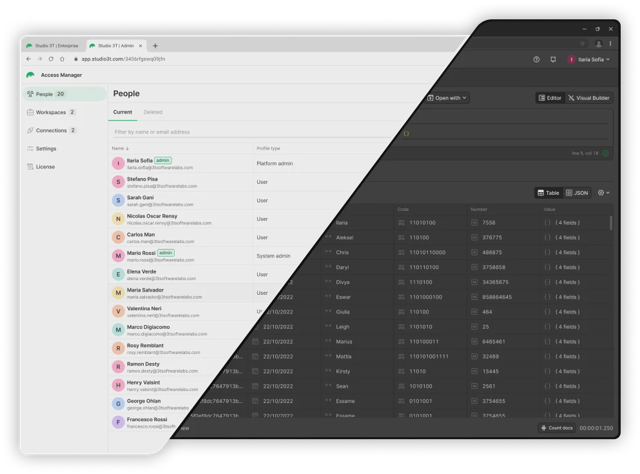Open Connections in the sidebar

51,131
